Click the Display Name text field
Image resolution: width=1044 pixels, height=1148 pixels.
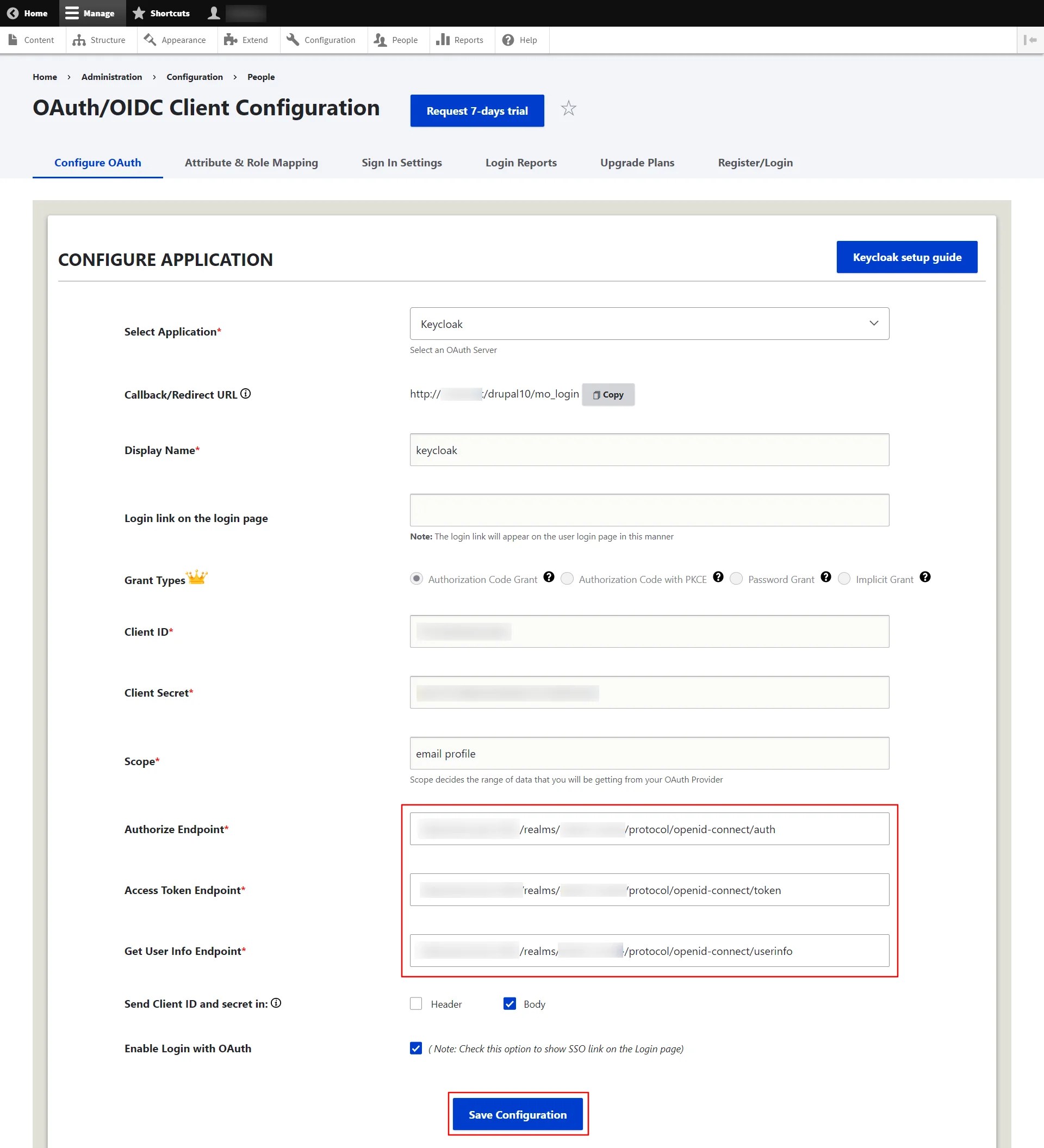pyautogui.click(x=649, y=450)
